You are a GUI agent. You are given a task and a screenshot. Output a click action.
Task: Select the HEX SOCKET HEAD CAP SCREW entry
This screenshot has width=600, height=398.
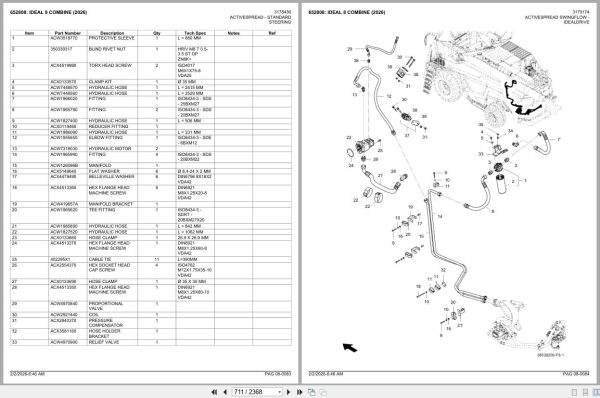coord(109,268)
